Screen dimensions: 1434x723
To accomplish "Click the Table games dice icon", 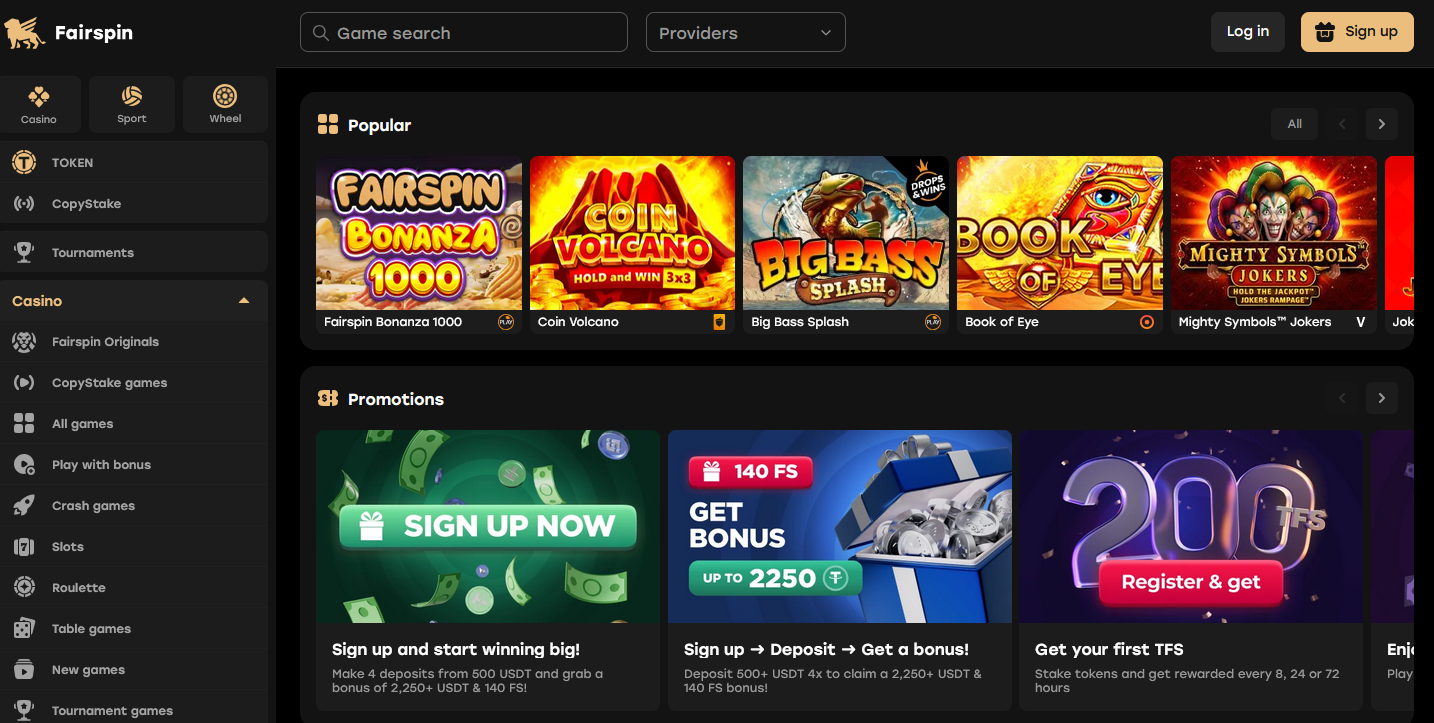I will (24, 629).
